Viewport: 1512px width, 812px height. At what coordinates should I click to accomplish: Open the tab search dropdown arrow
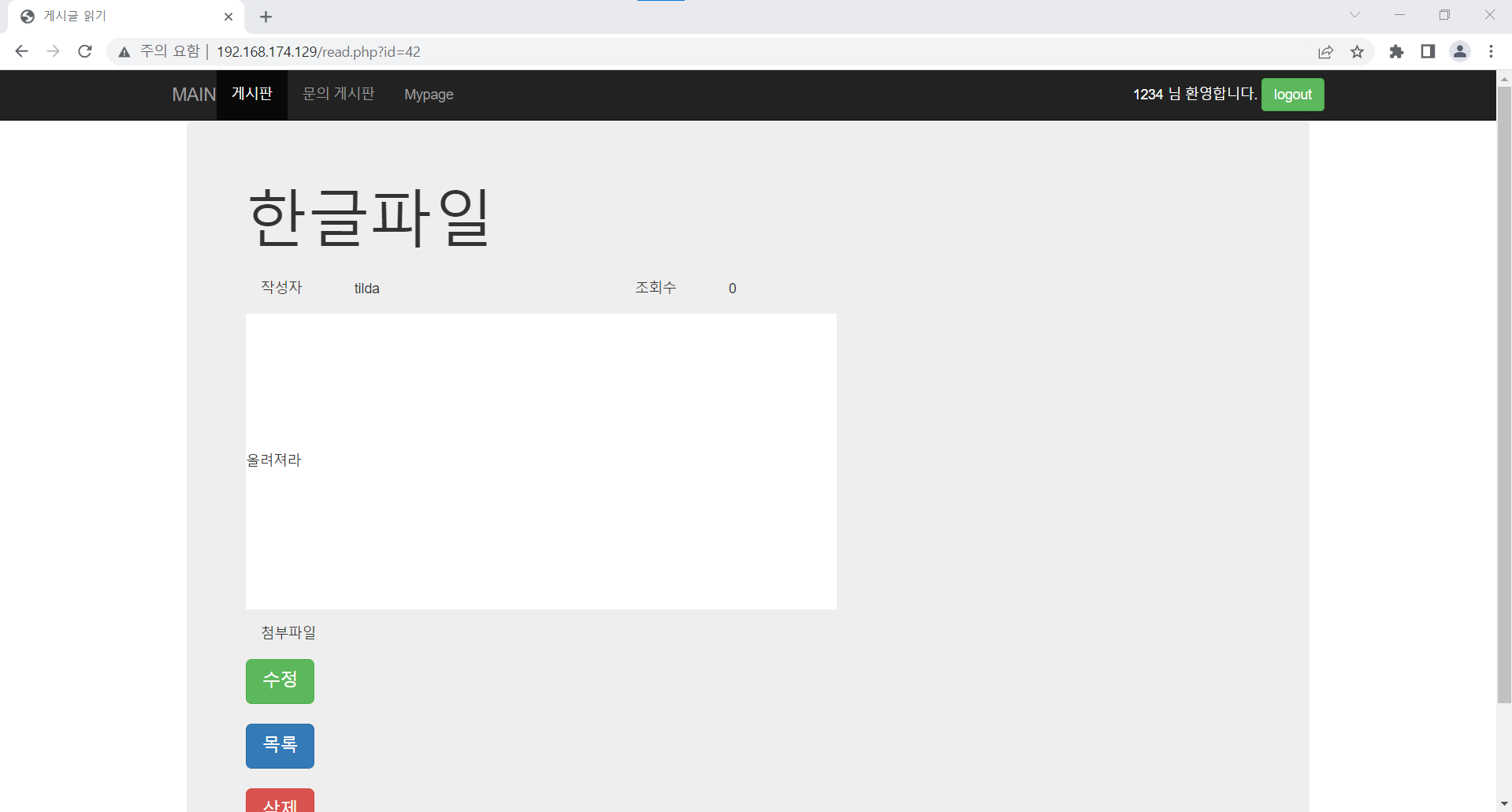coord(1354,15)
